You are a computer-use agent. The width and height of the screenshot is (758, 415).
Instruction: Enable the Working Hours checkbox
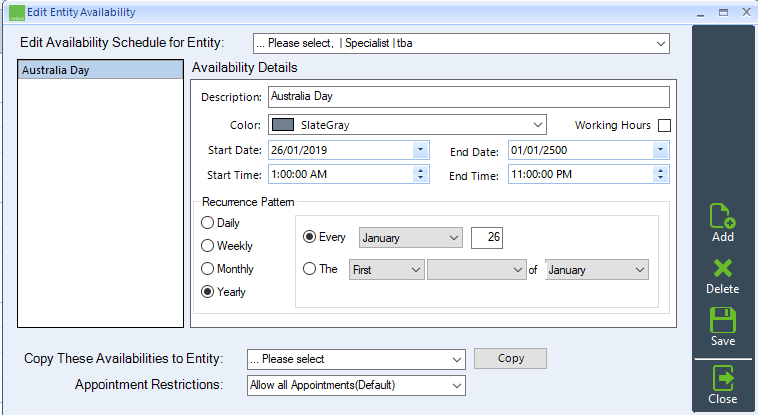pos(665,125)
